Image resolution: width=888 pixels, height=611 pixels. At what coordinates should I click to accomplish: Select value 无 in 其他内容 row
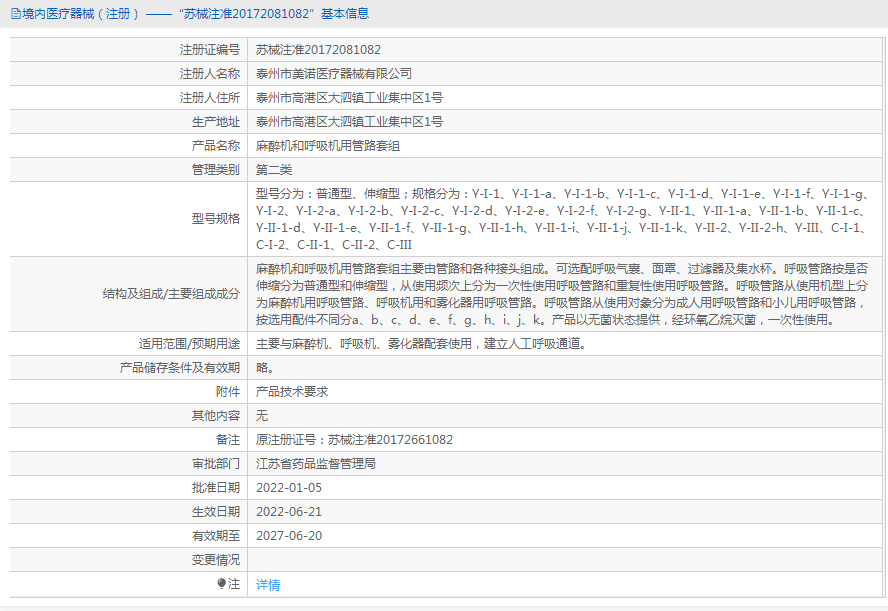pos(262,416)
